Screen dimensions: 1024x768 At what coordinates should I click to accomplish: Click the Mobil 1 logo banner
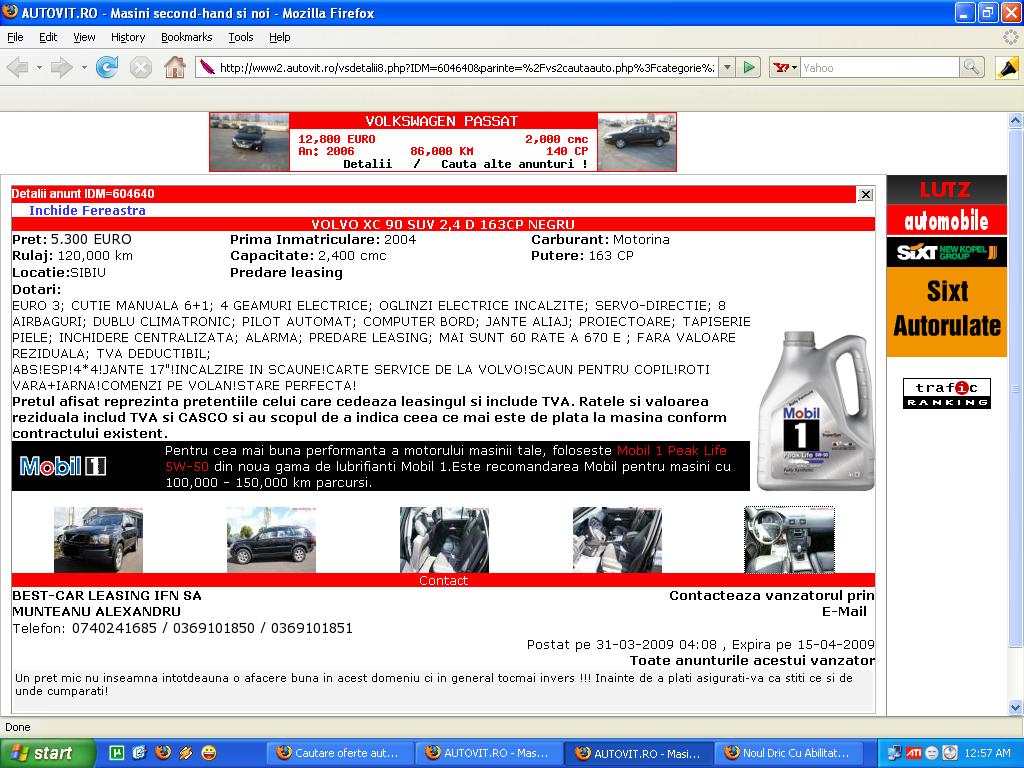tap(63, 466)
